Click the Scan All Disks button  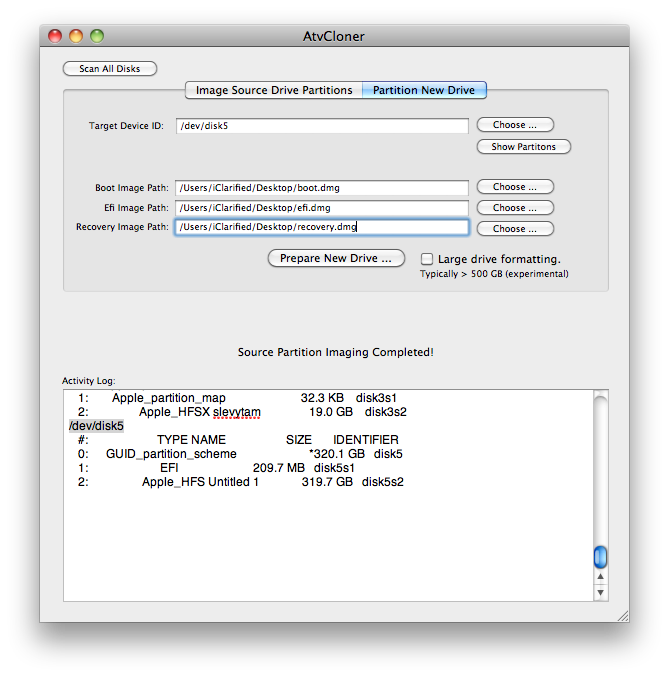110,69
